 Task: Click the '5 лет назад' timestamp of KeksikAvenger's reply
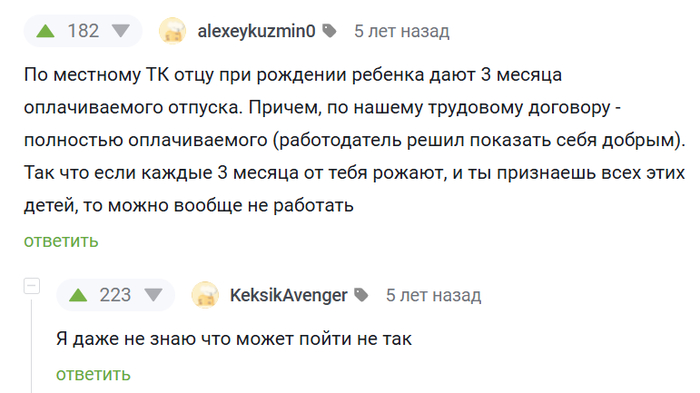pos(433,295)
